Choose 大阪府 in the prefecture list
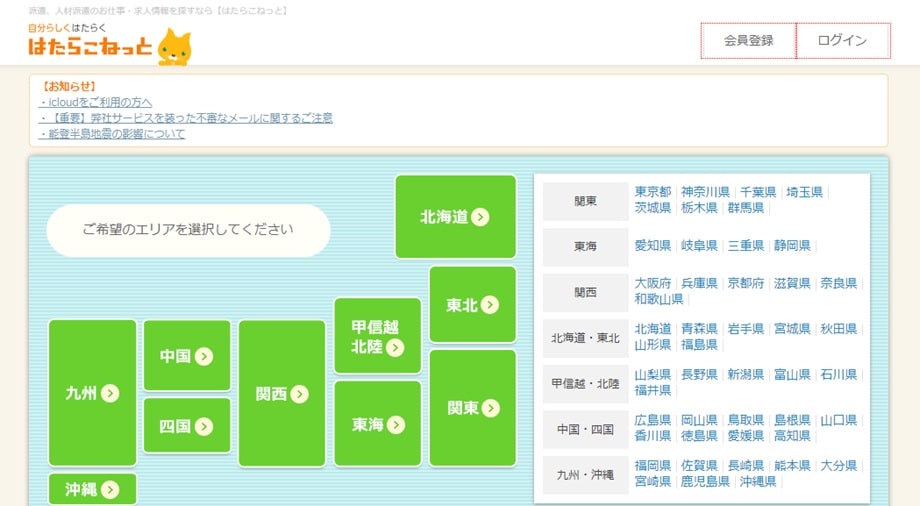Image resolution: width=920 pixels, height=506 pixels. click(653, 283)
